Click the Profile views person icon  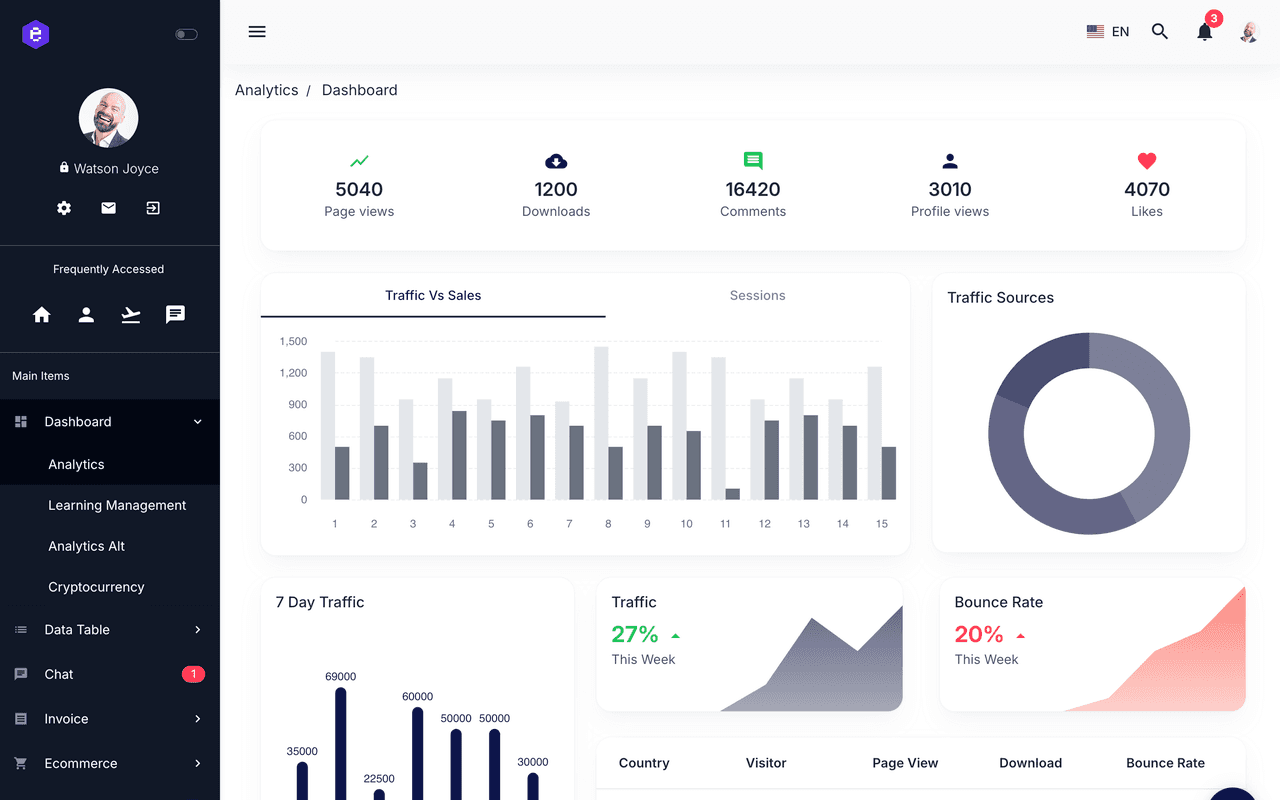pos(950,161)
